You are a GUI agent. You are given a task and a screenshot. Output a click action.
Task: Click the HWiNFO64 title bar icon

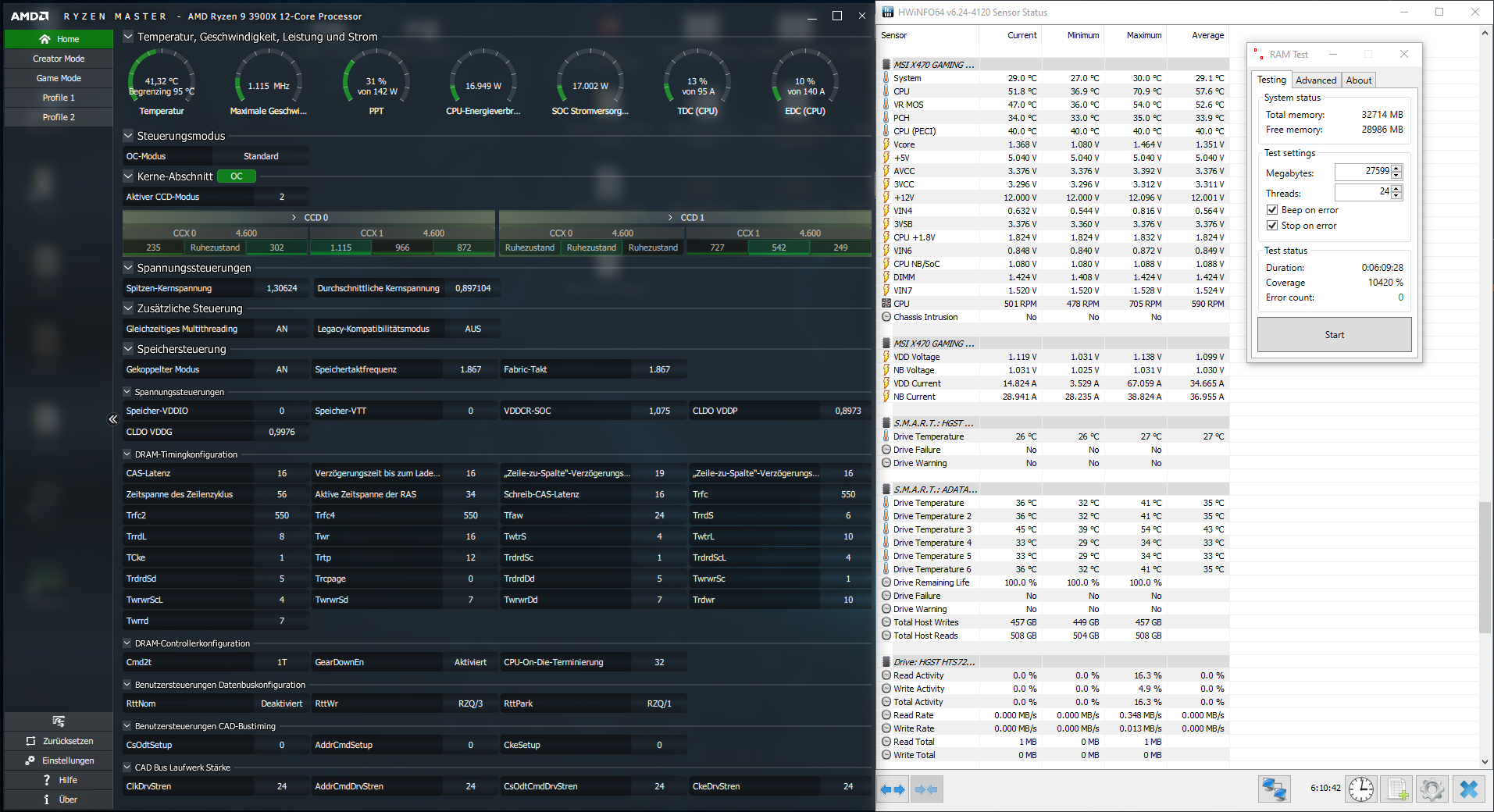point(888,12)
